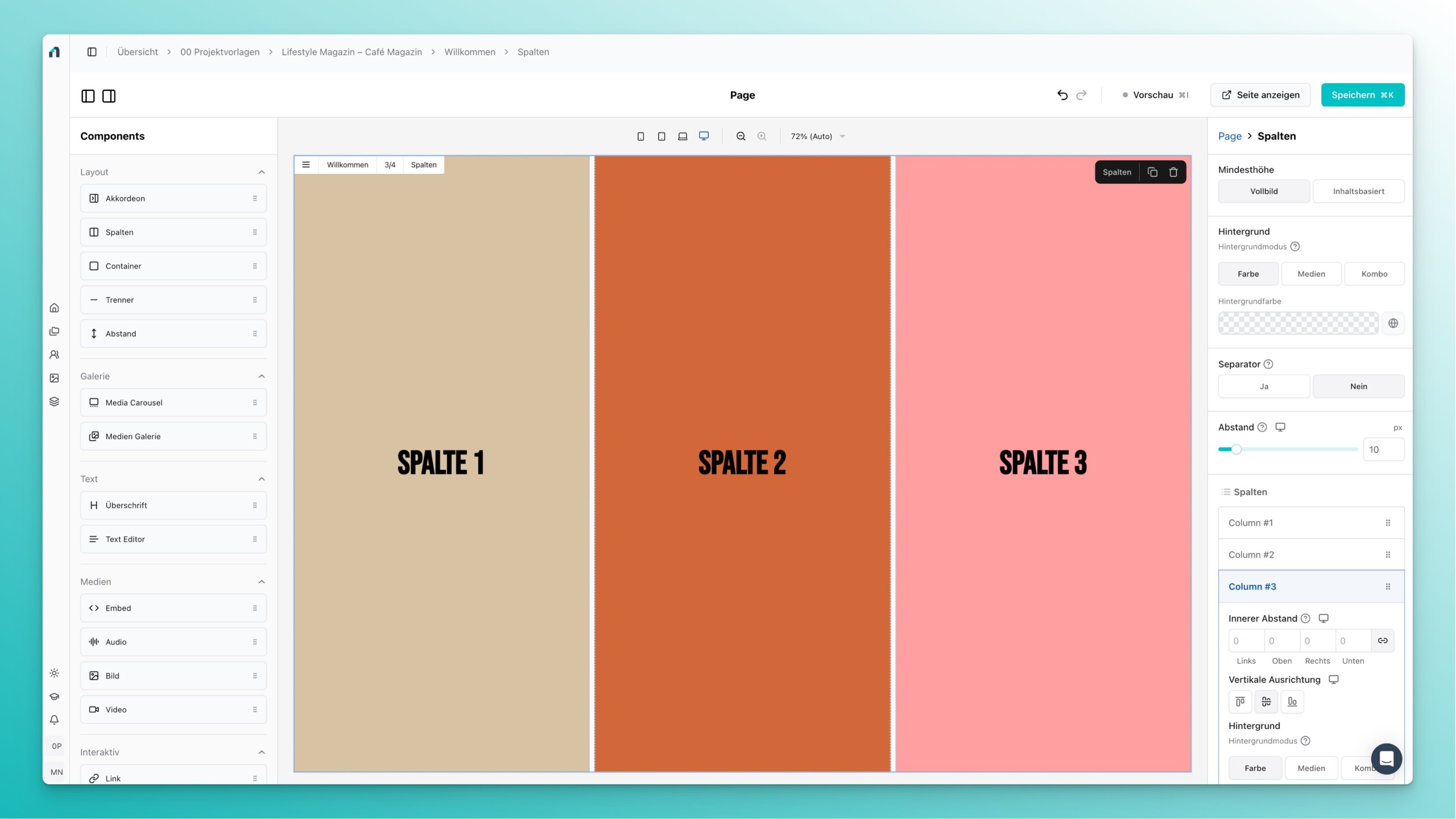Image resolution: width=1456 pixels, height=819 pixels.
Task: Choose Medien as Hintergrundmodus
Action: point(1311,274)
